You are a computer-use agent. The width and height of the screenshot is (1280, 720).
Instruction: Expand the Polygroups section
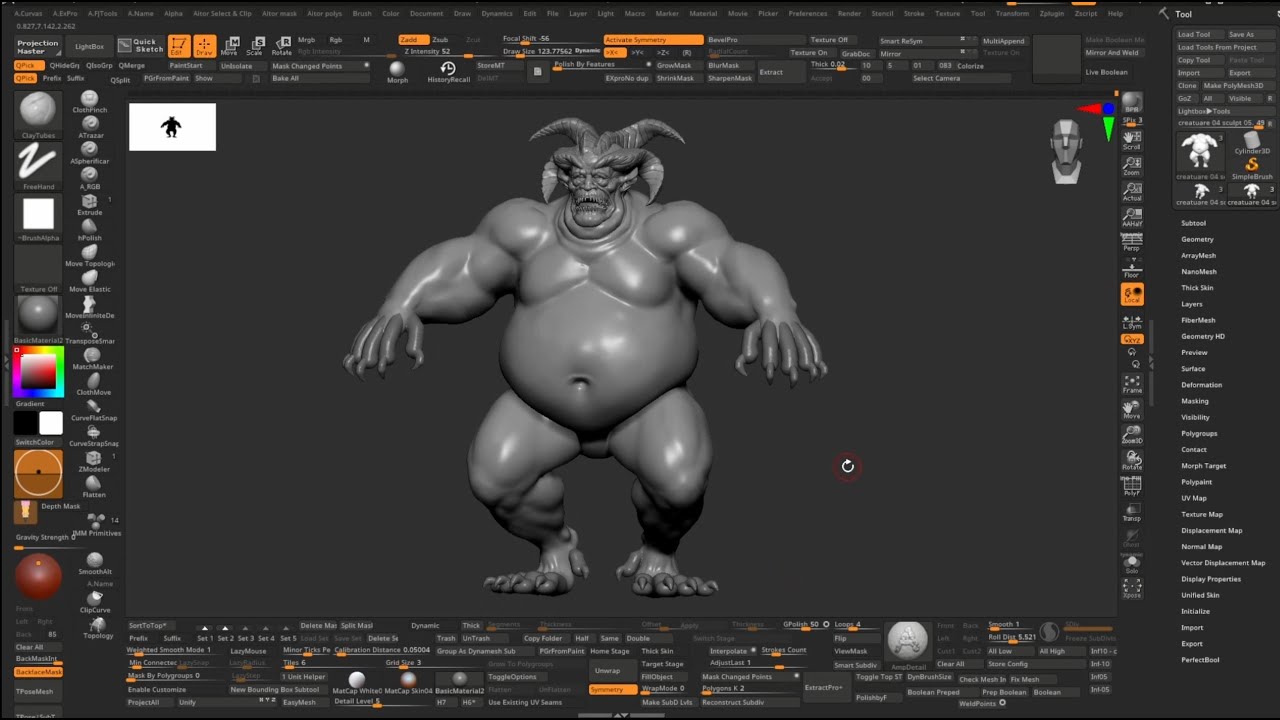pyautogui.click(x=1199, y=433)
